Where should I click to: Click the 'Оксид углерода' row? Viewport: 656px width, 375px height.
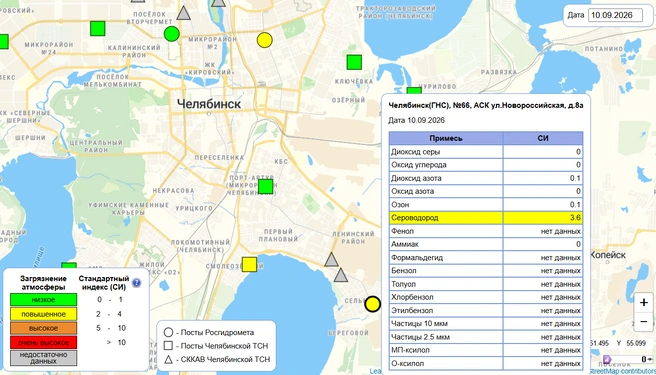(x=486, y=165)
